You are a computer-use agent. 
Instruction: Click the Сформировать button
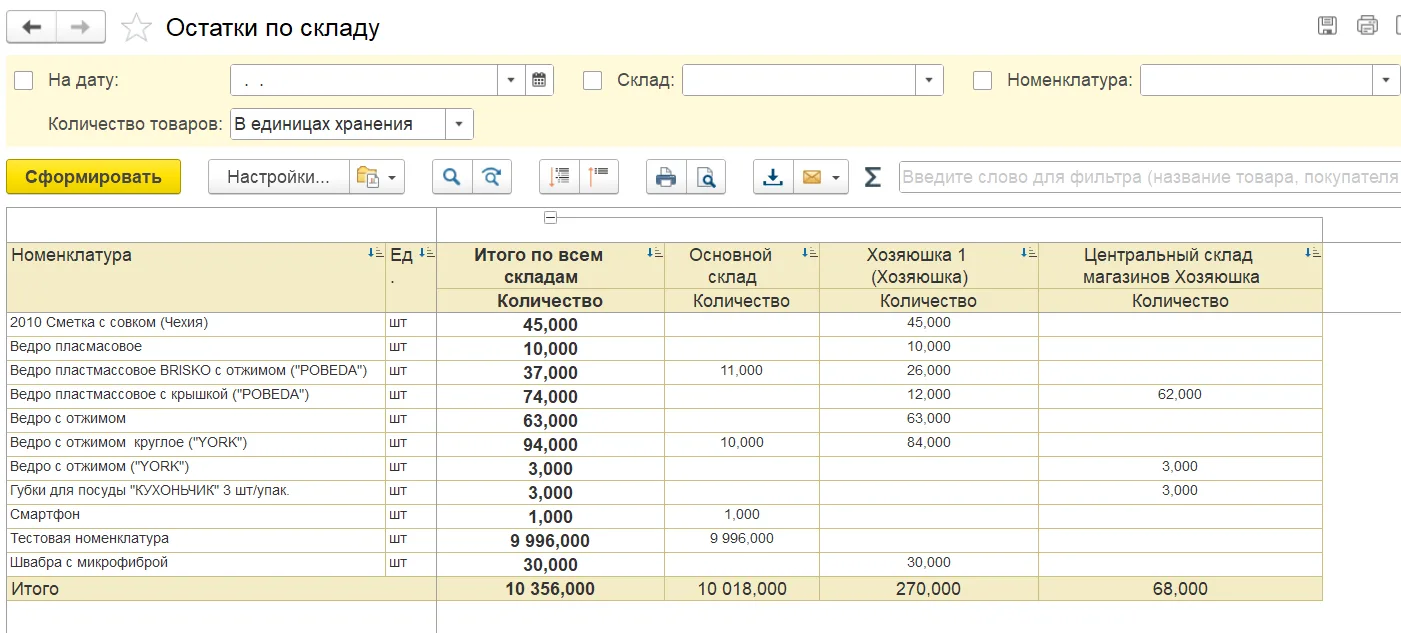click(93, 177)
